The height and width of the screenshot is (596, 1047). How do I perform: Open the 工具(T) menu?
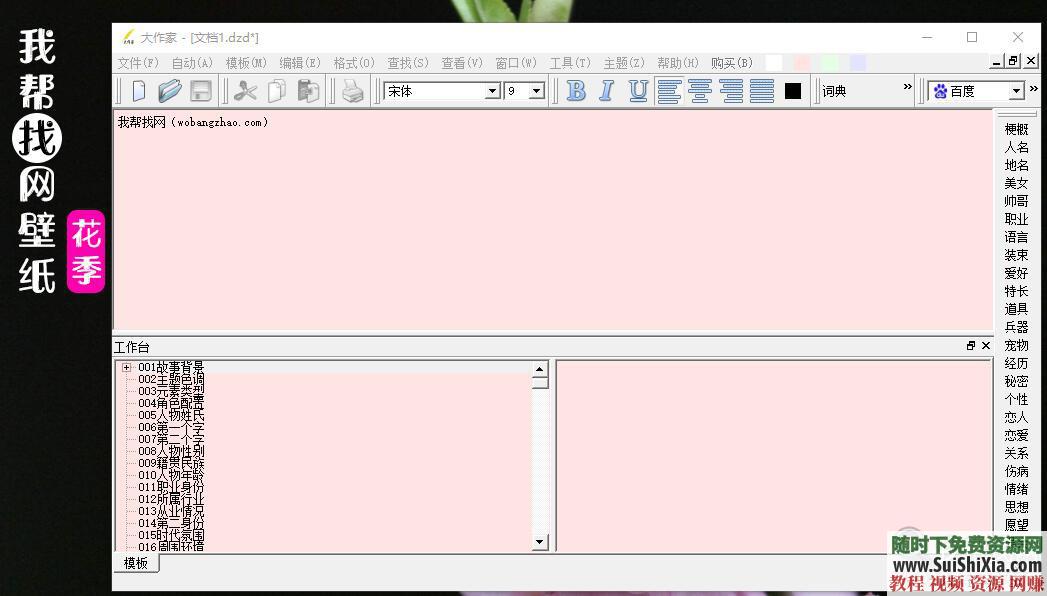pos(570,63)
